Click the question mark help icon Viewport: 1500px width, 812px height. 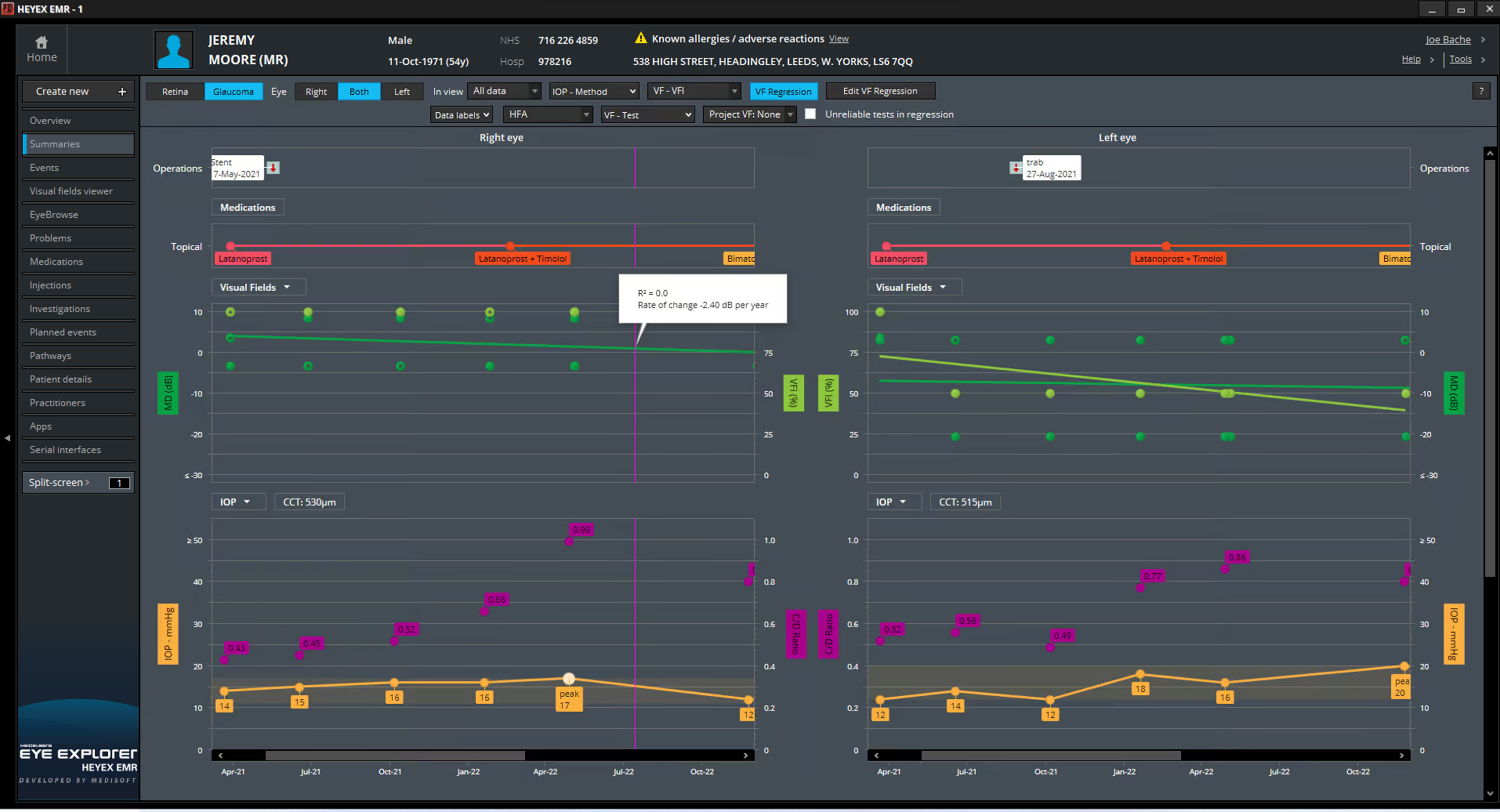click(x=1481, y=91)
